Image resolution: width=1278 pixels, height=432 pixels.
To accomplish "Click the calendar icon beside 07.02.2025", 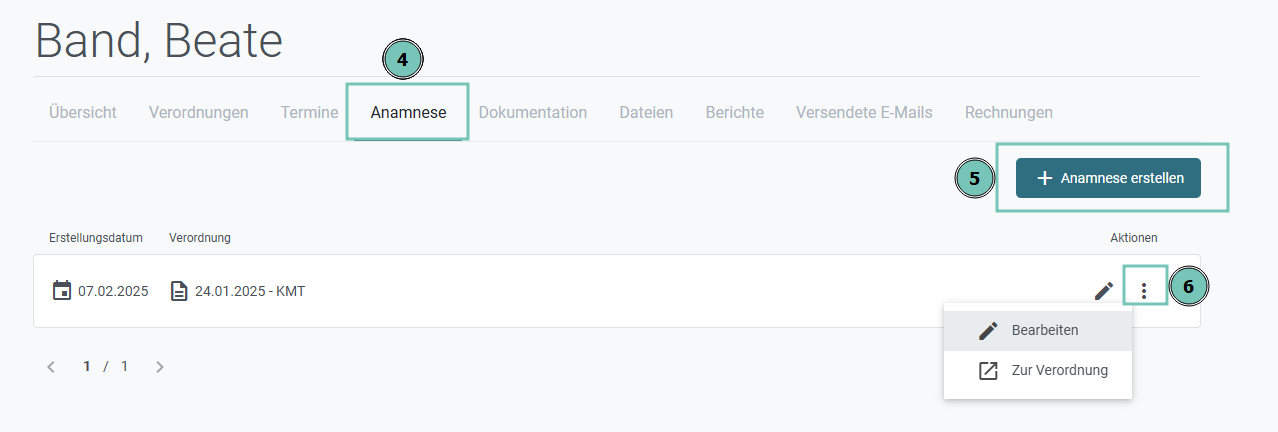I will click(62, 291).
